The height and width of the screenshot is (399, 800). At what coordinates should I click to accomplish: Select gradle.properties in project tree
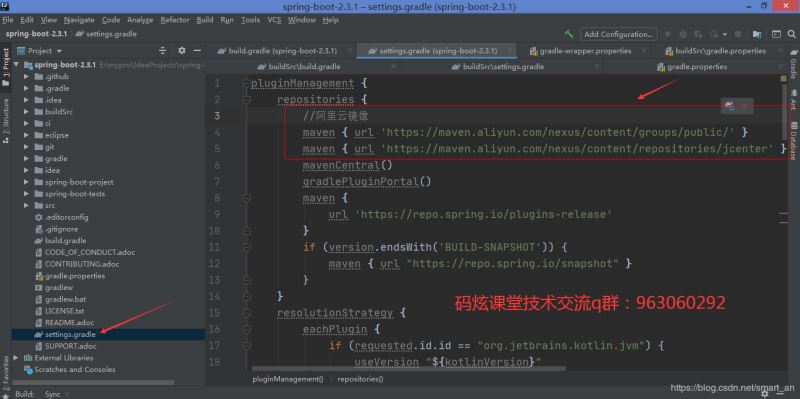pyautogui.click(x=108, y=276)
